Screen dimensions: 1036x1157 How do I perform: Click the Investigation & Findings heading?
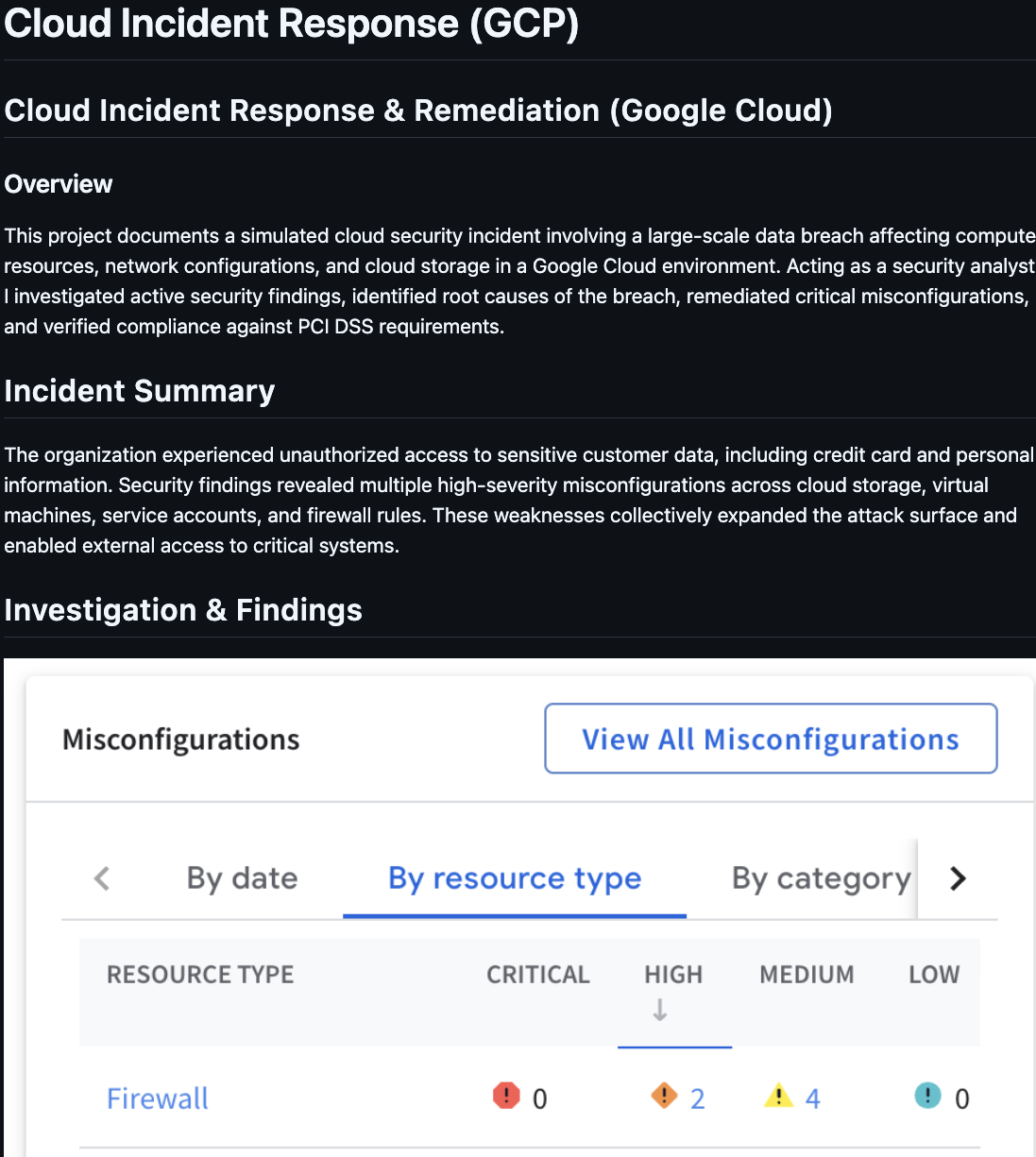tap(183, 610)
